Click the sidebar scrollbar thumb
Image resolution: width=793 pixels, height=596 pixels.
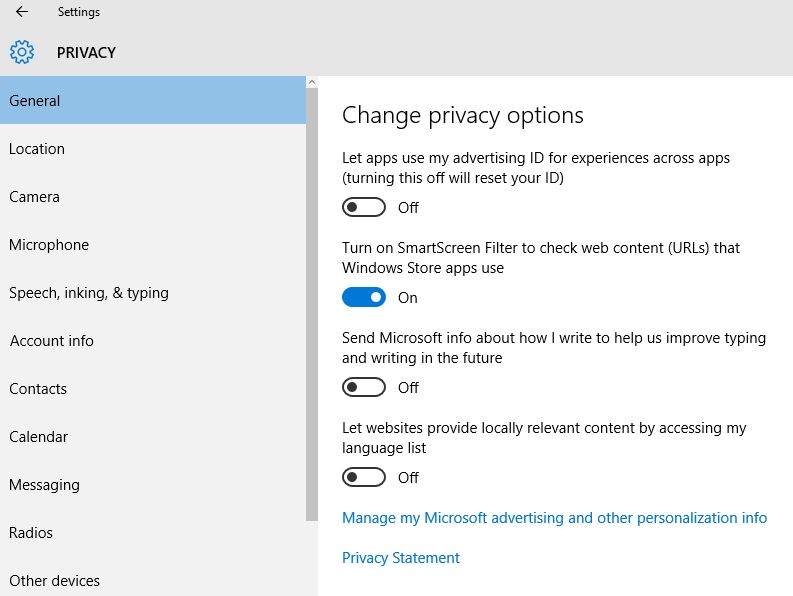(x=312, y=304)
